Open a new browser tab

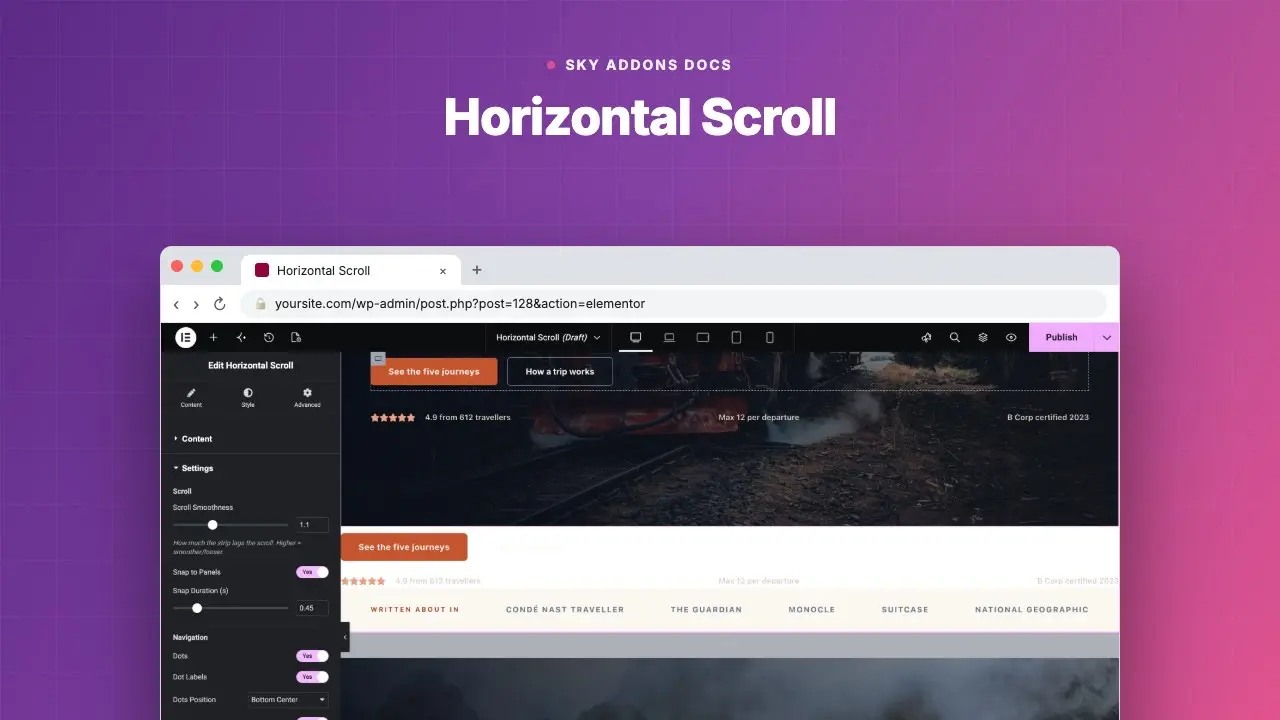point(477,270)
